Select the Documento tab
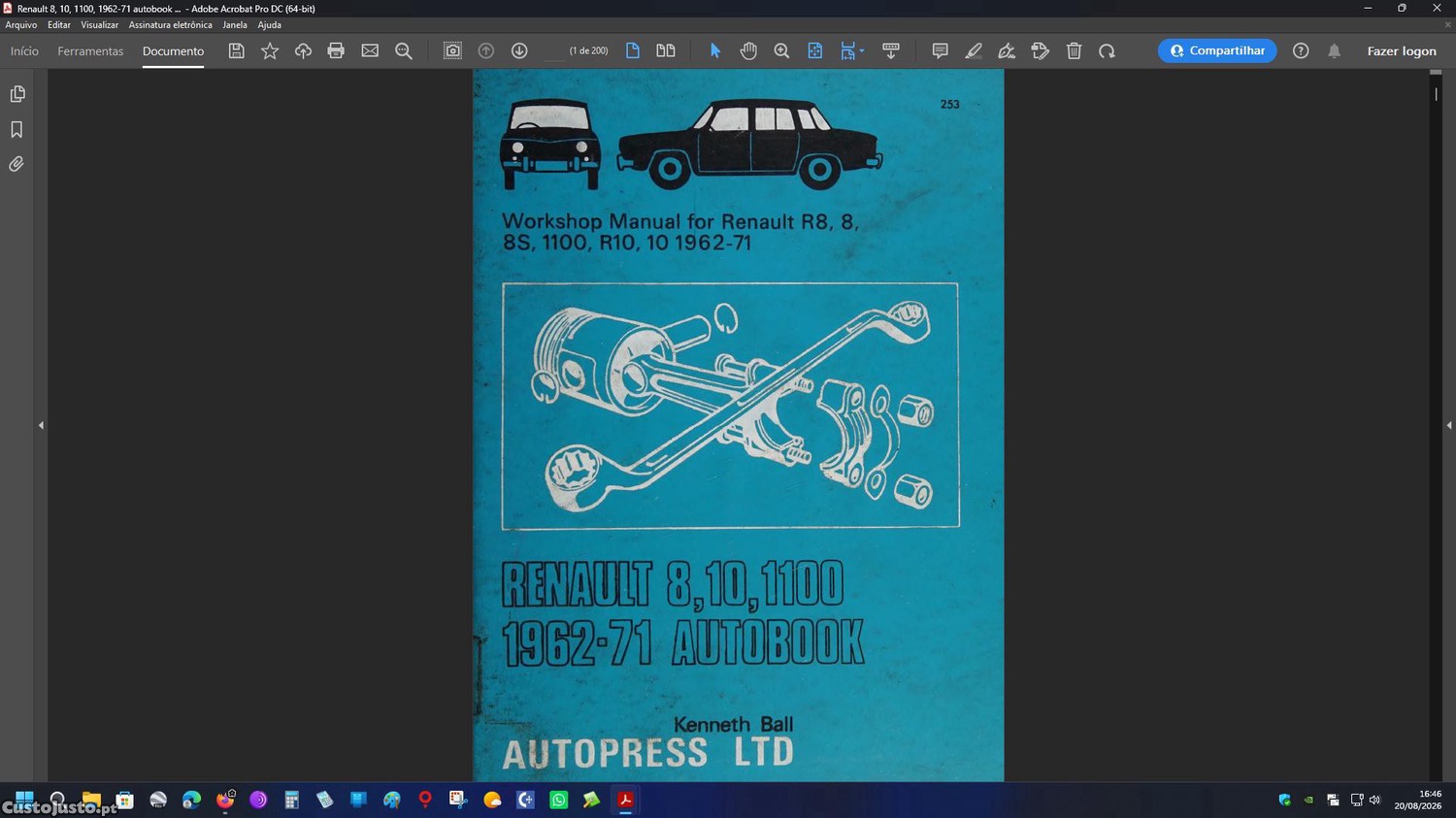The height and width of the screenshot is (818, 1456). pyautogui.click(x=173, y=51)
